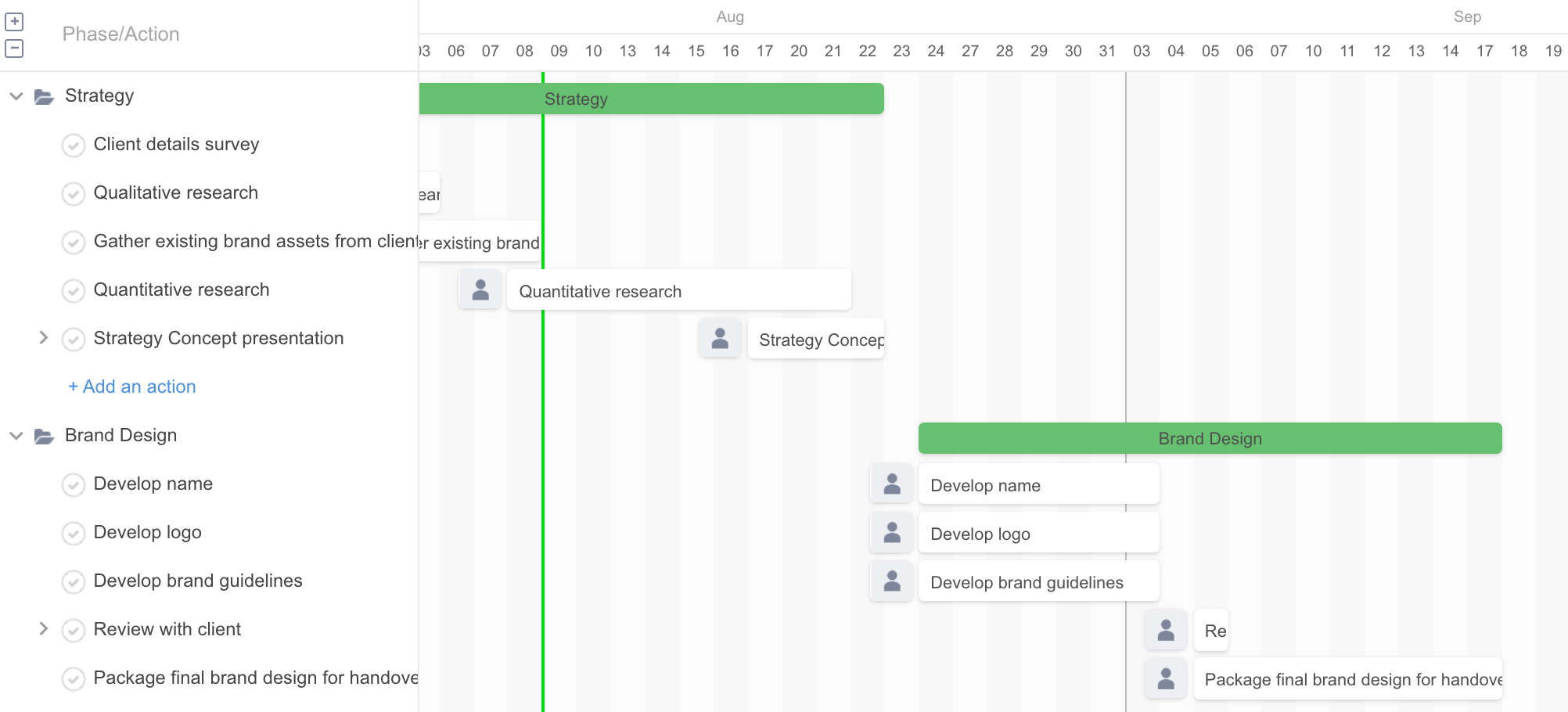Click the avatar on Package final brand design bar
Screen dimensions: 1568x712
coord(1165,678)
